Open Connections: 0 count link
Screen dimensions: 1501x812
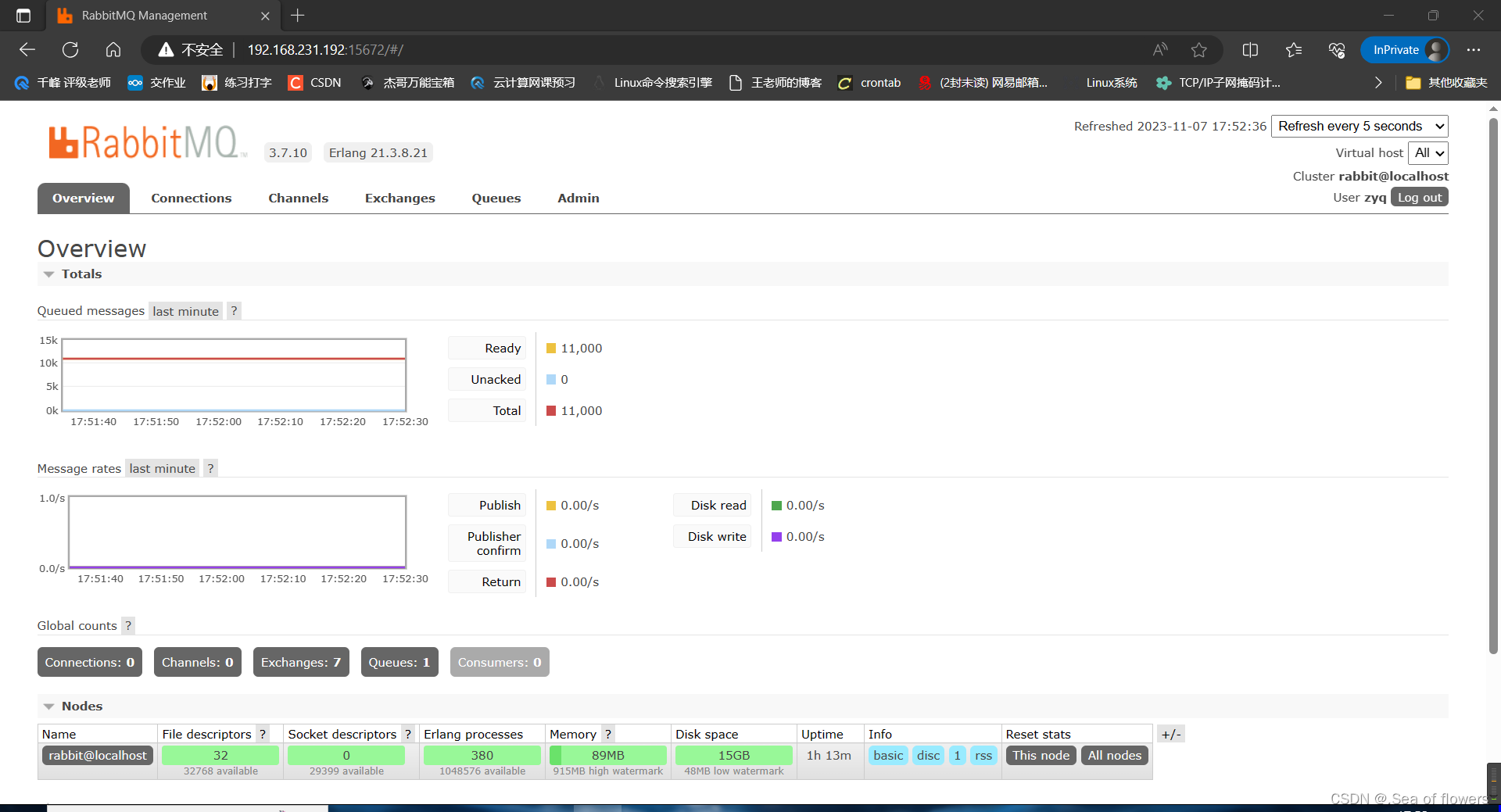pos(90,663)
